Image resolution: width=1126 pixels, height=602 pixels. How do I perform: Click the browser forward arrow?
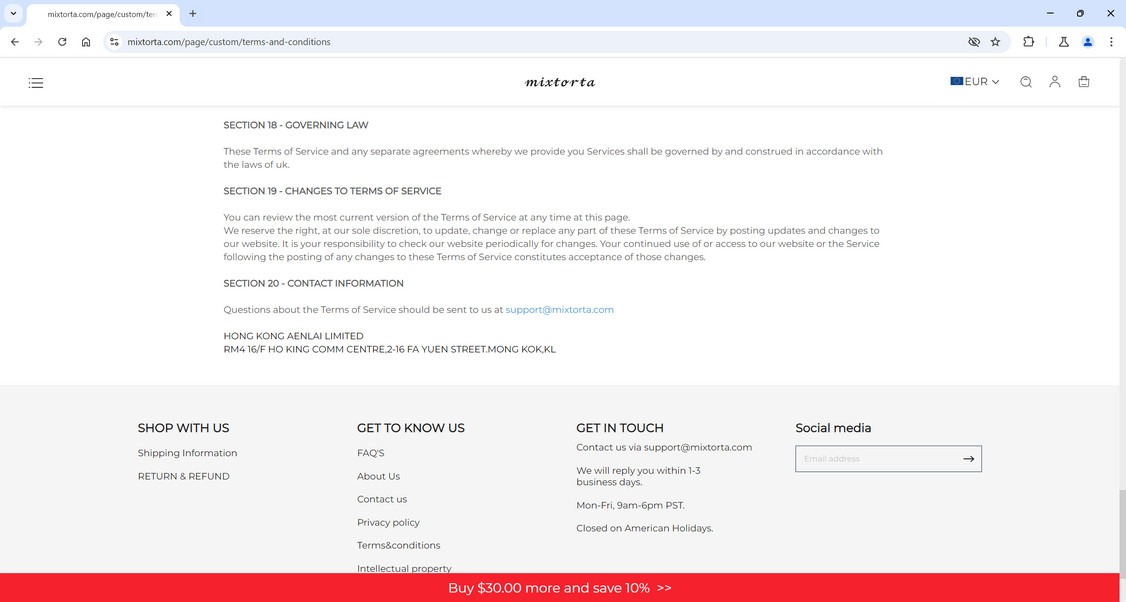coord(38,42)
